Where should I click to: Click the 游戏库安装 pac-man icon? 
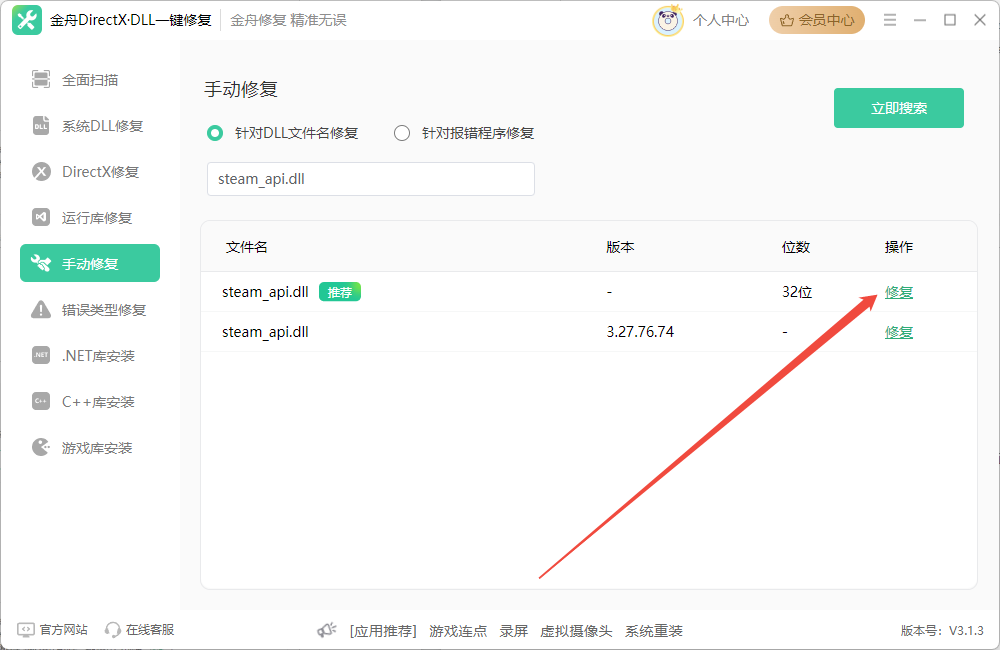tap(41, 447)
